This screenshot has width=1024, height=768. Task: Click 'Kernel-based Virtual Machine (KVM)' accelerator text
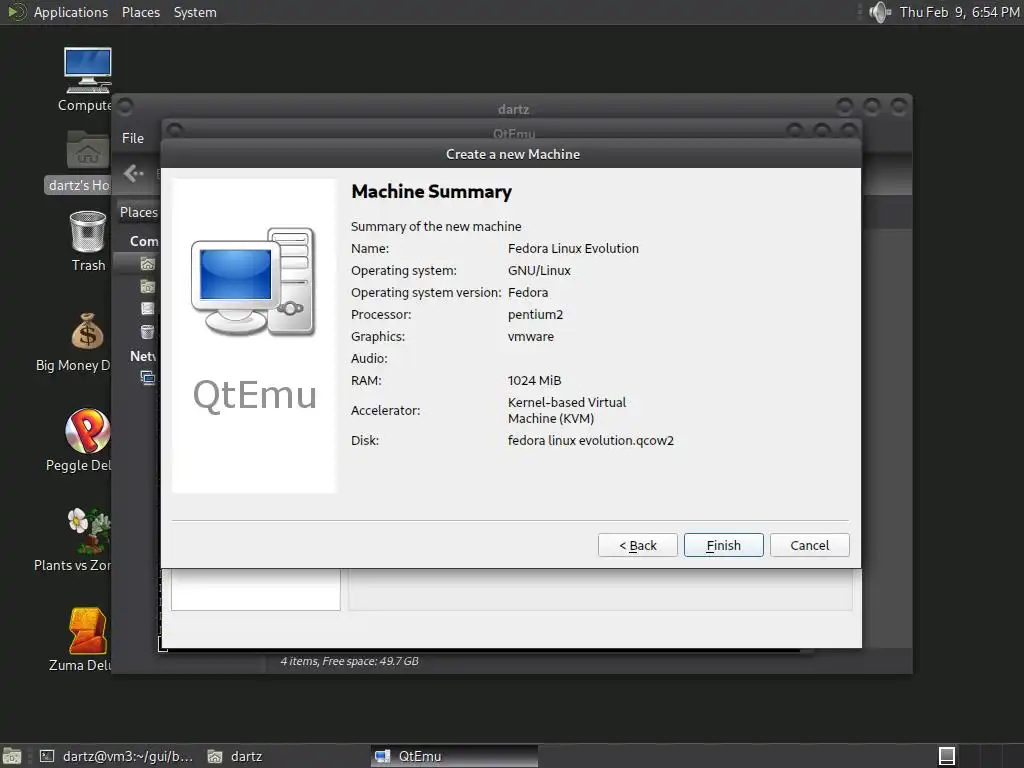click(567, 410)
